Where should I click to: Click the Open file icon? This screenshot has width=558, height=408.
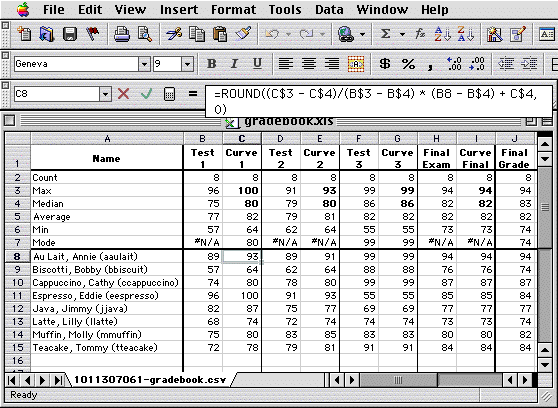tap(47, 34)
